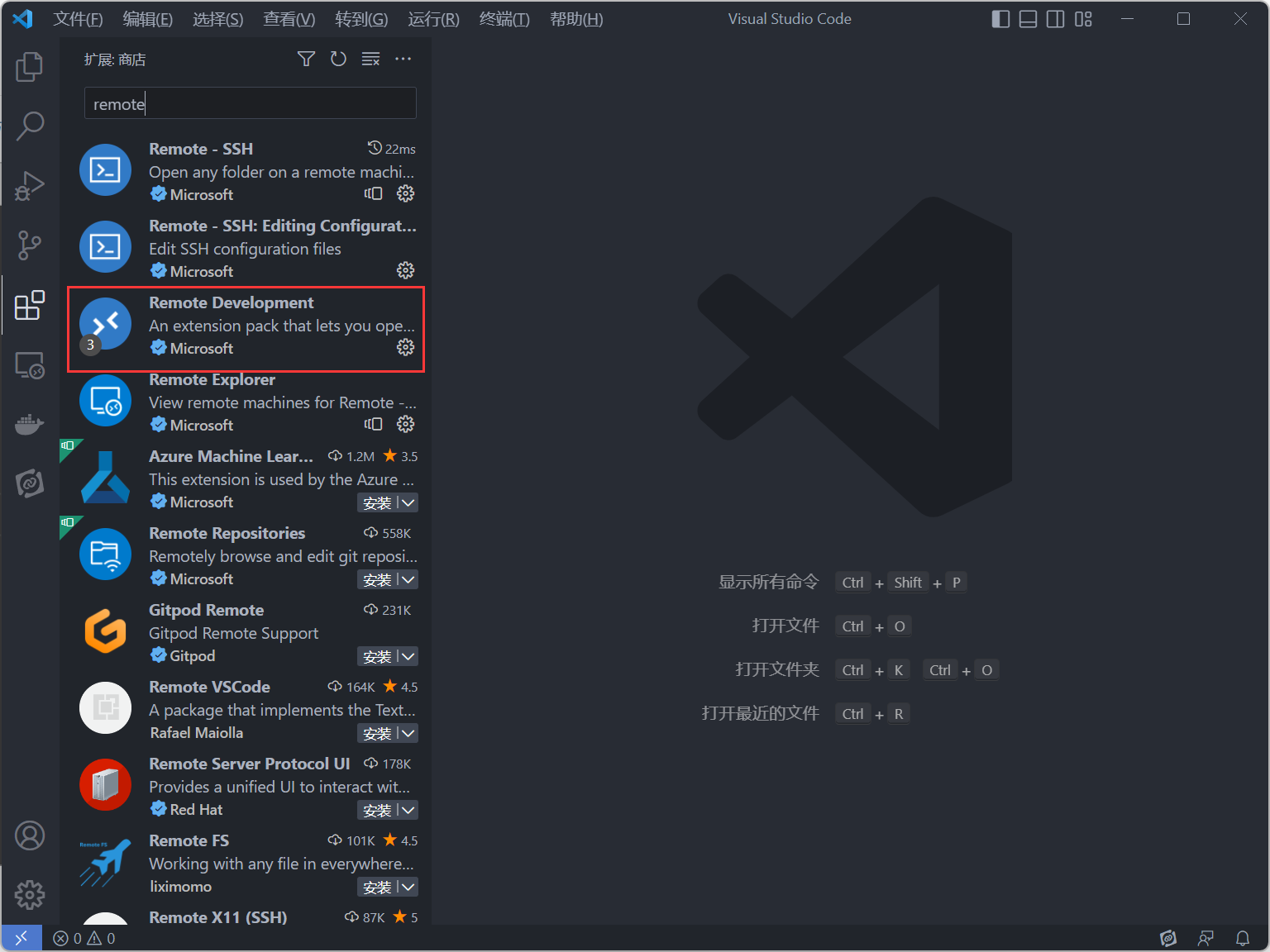The image size is (1270, 952).
Task: Click the Remote VSCode extension logo
Action: [105, 707]
